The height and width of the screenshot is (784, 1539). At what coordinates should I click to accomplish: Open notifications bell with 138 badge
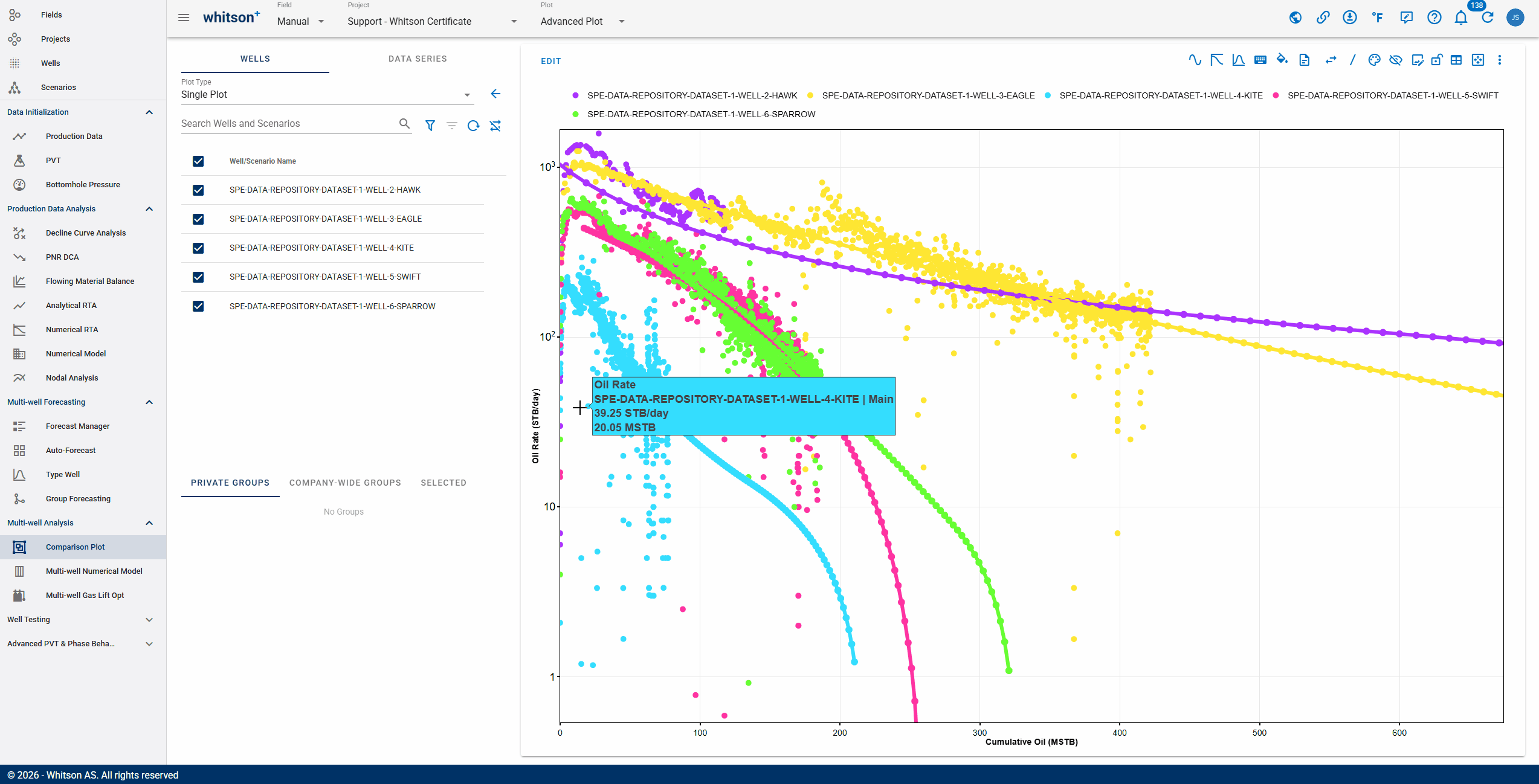pyautogui.click(x=1461, y=18)
